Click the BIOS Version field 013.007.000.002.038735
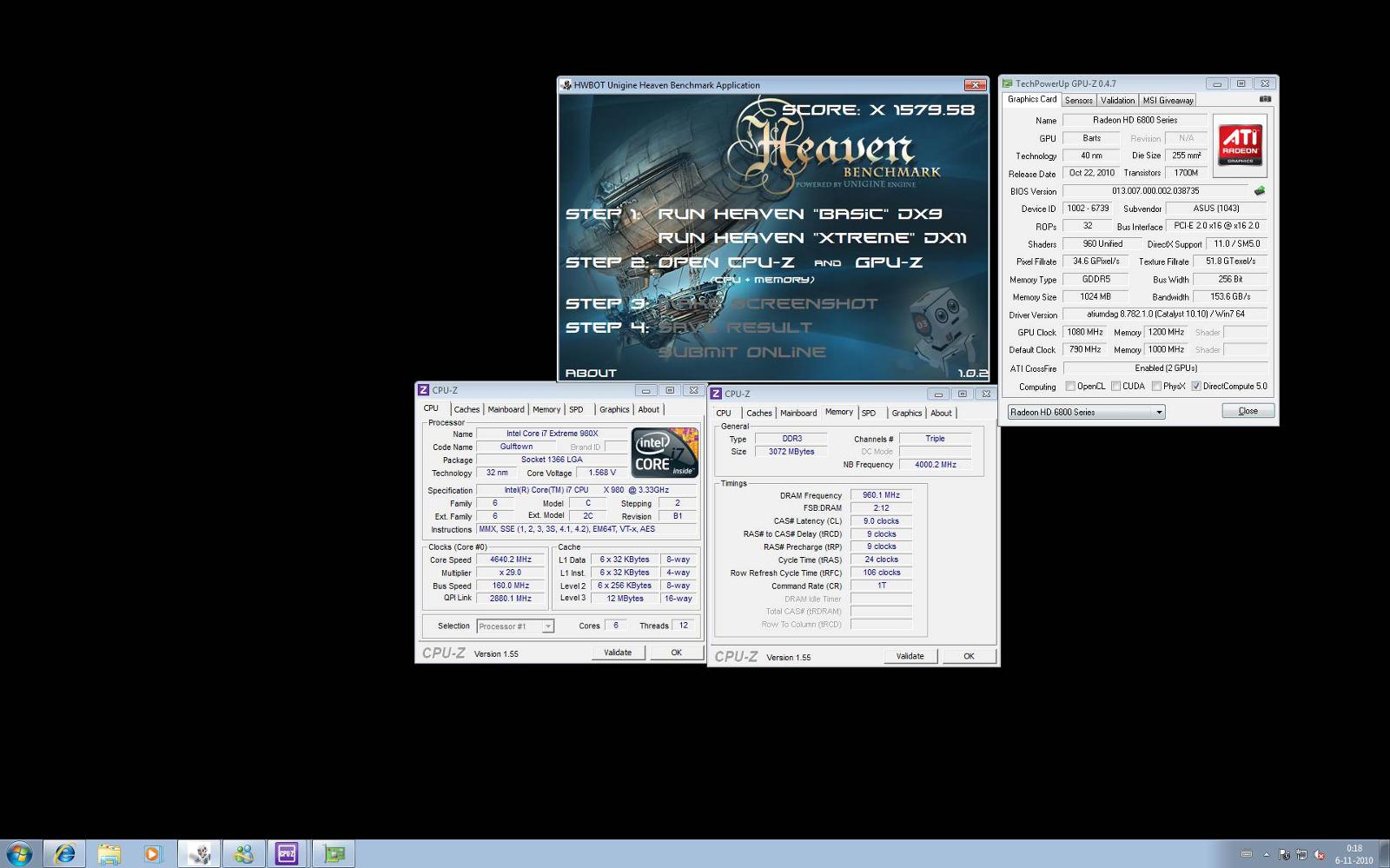 [x=1155, y=191]
